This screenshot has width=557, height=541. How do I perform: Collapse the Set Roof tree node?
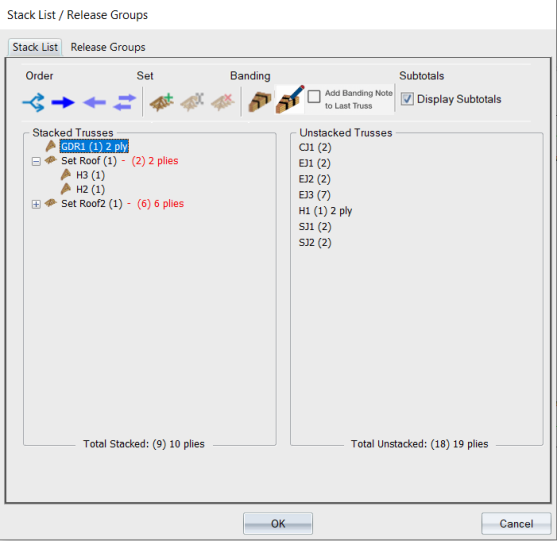(36, 162)
